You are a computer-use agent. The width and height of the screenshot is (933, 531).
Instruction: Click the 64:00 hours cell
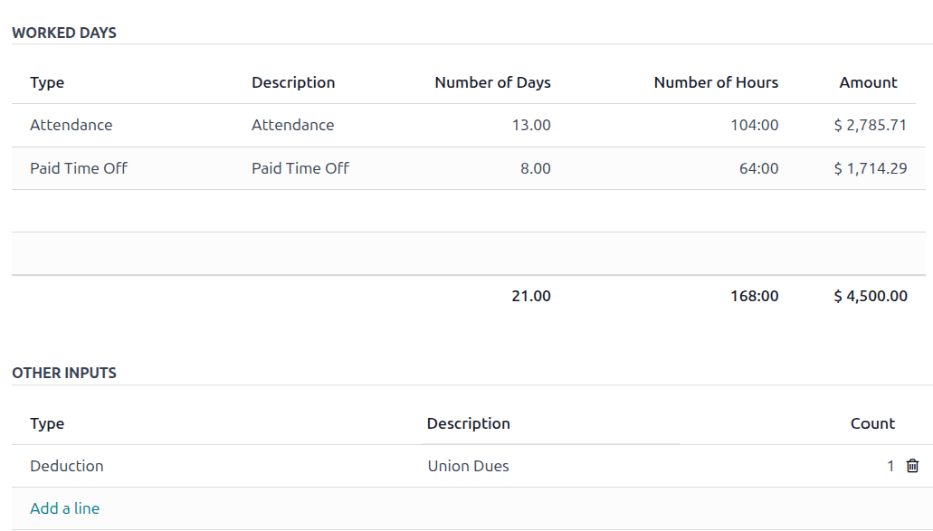[x=758, y=169]
